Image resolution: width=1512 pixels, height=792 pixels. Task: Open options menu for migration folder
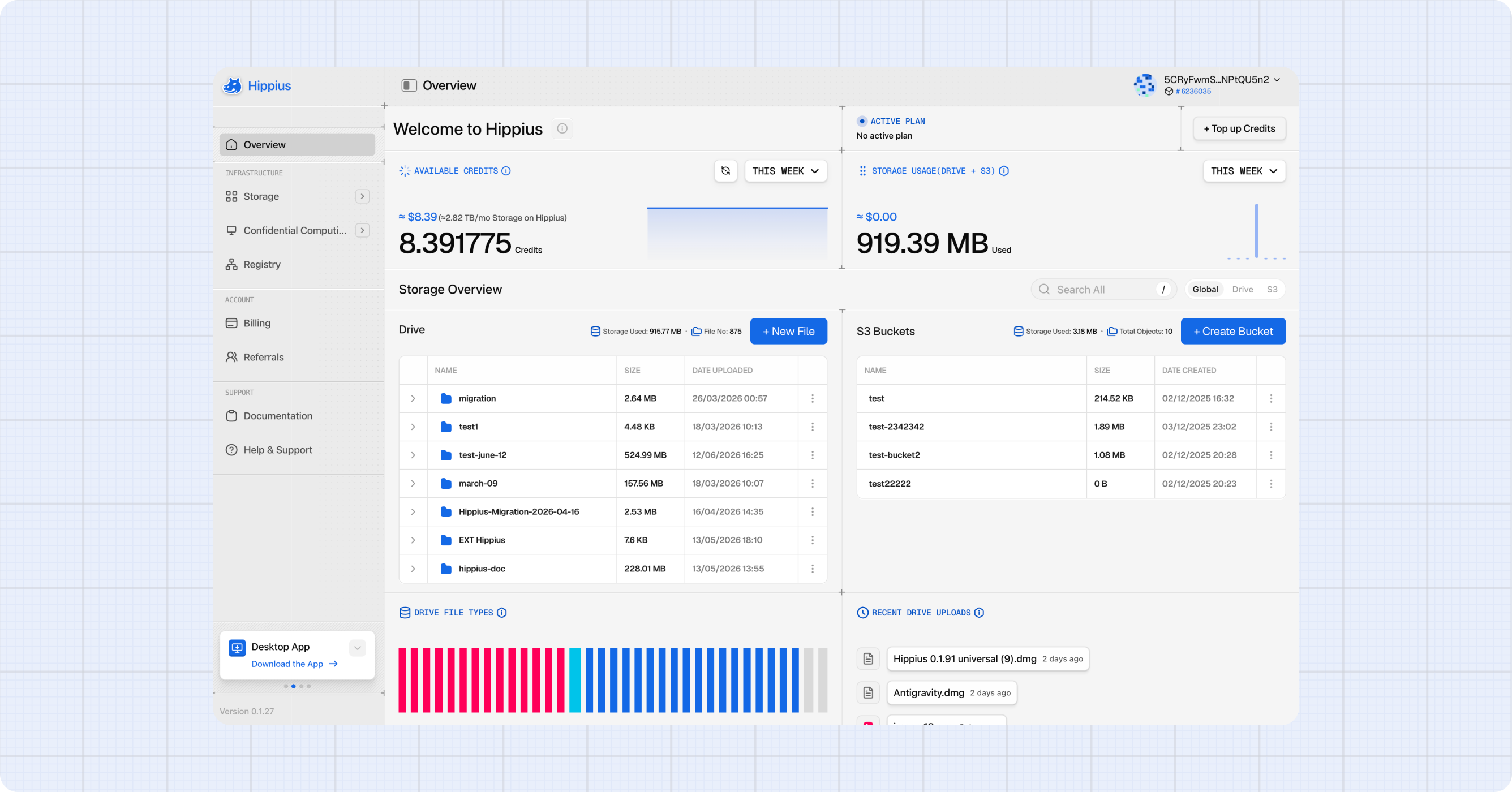[813, 398]
